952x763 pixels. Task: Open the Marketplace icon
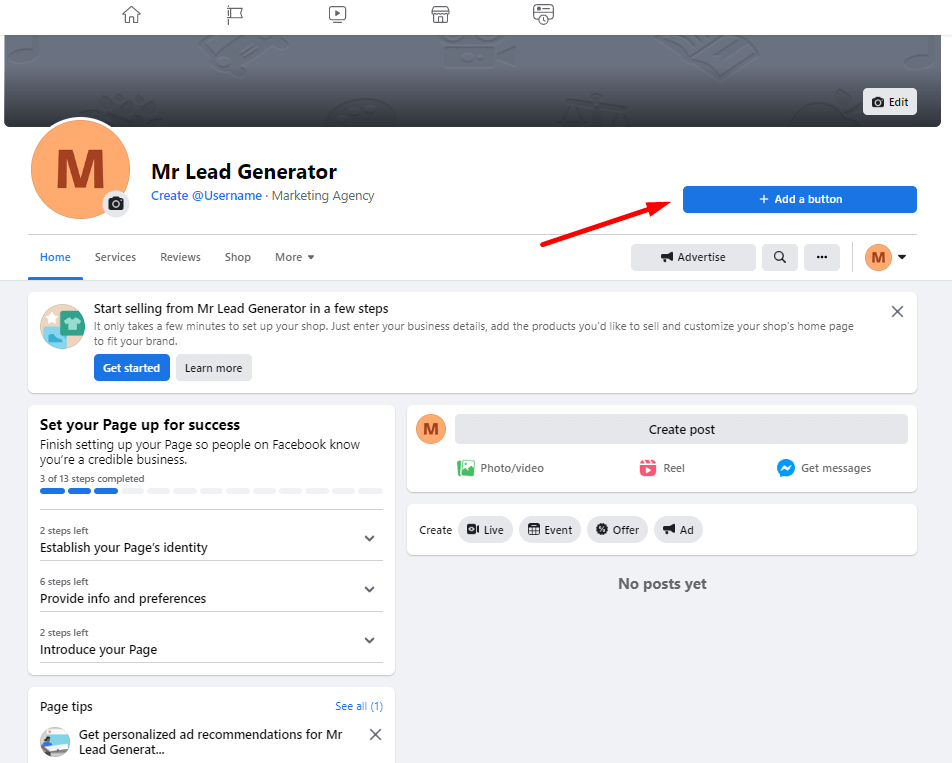pos(440,15)
